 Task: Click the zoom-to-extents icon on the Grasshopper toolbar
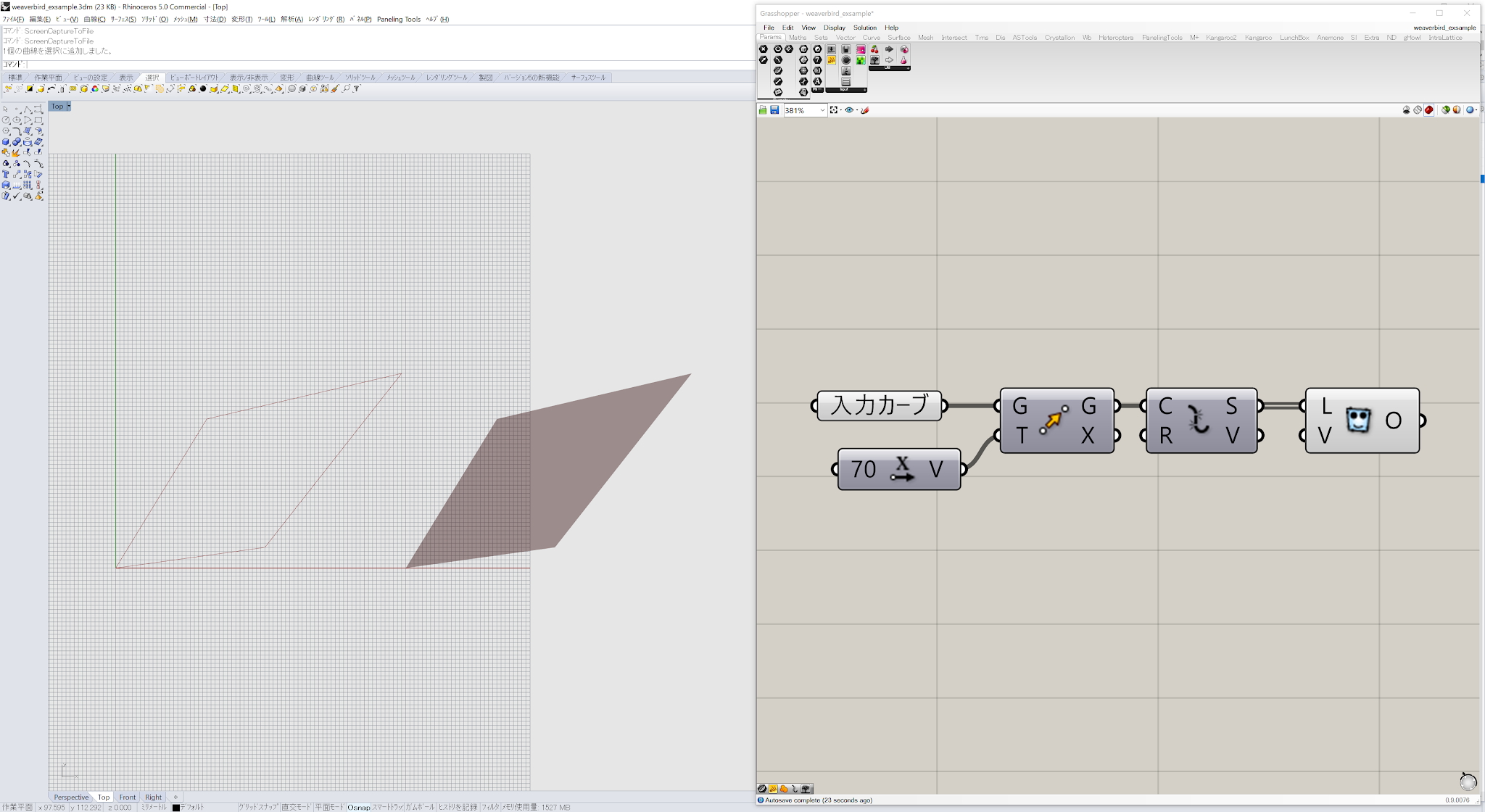coord(834,110)
